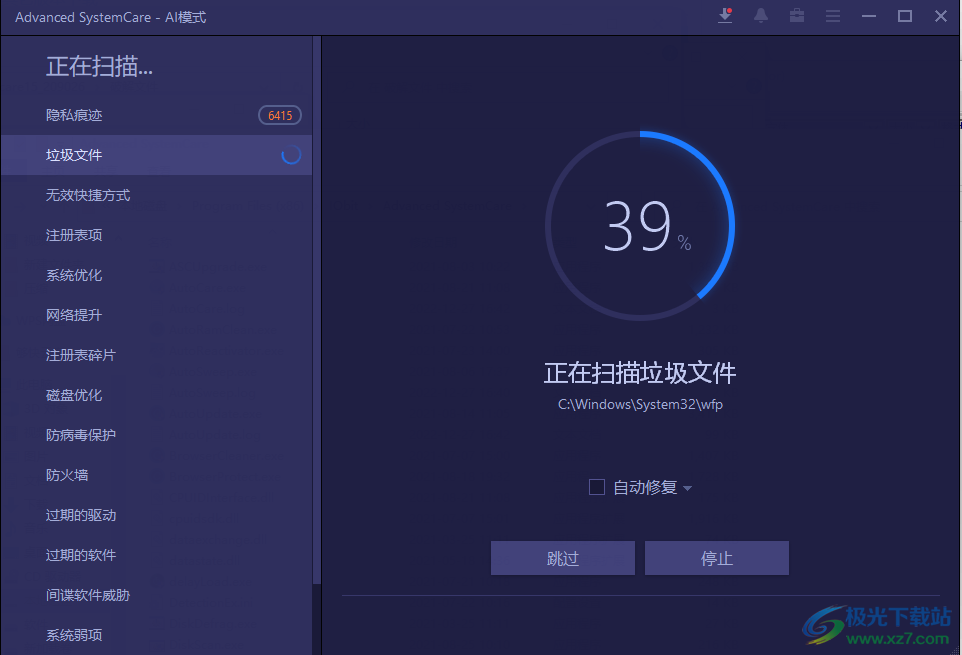Image resolution: width=962 pixels, height=655 pixels.
Task: Open the hamburger options menu
Action: [833, 16]
